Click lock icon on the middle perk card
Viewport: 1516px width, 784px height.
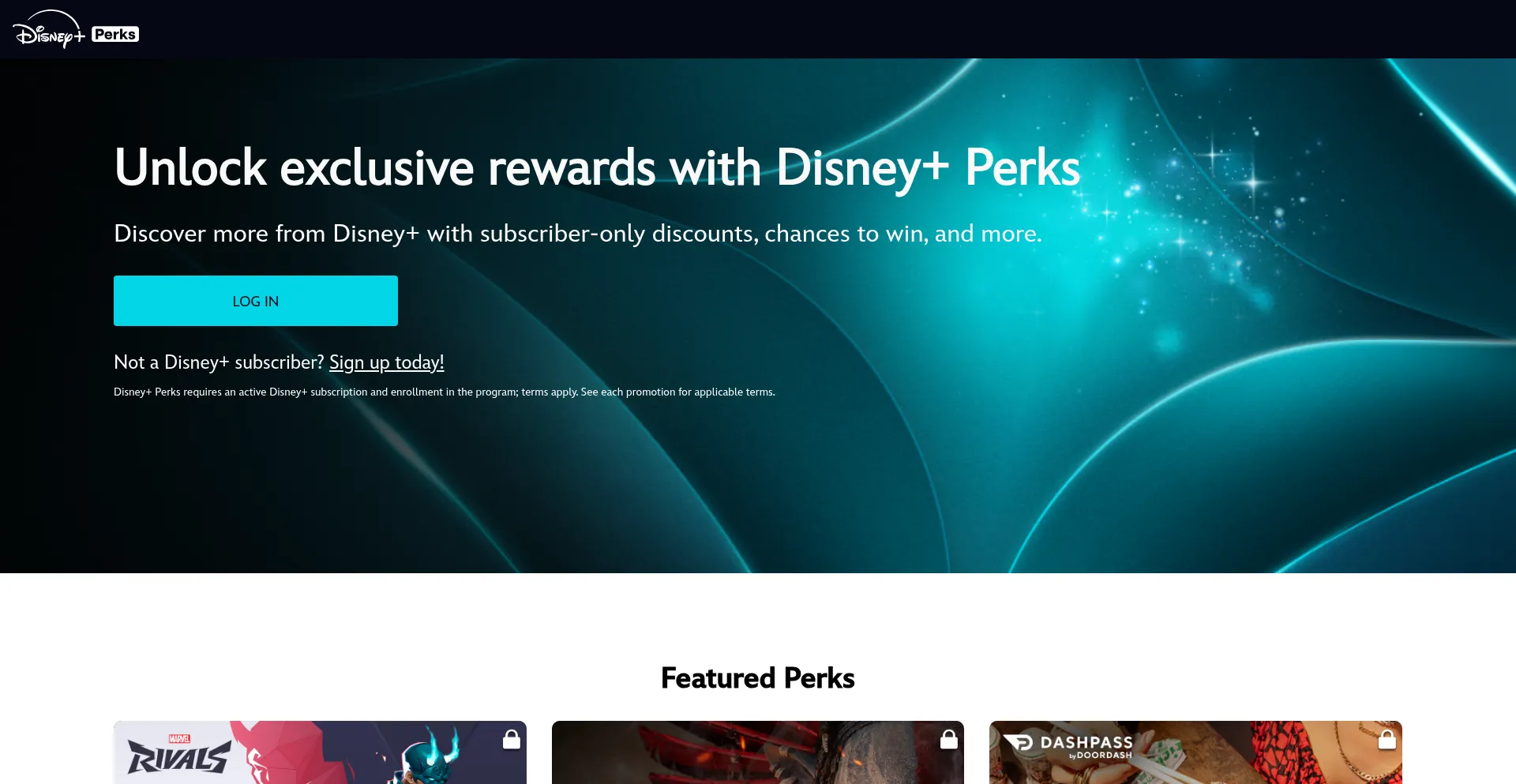(949, 739)
